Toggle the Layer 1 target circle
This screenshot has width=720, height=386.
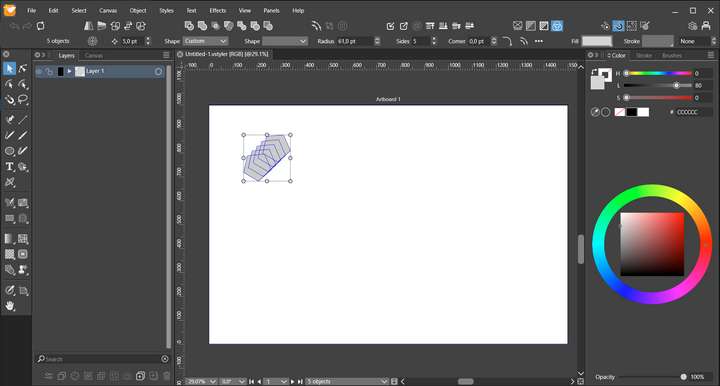click(x=158, y=72)
